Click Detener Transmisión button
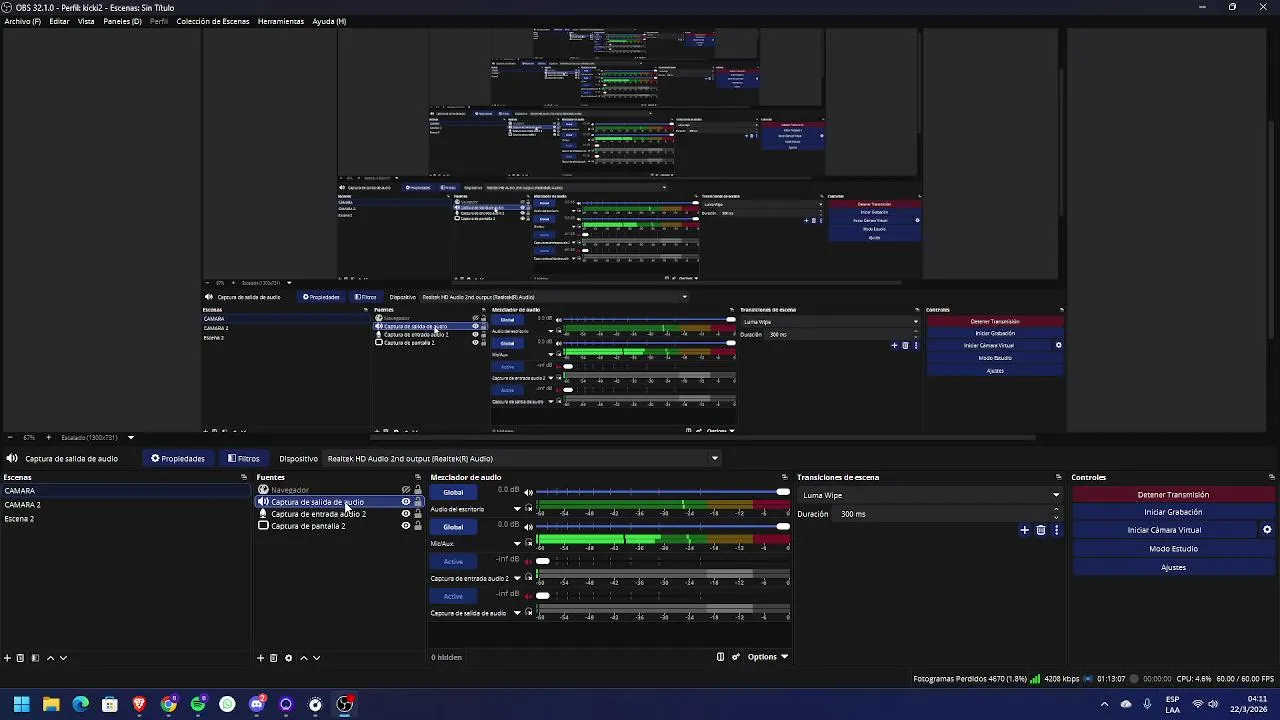Viewport: 1280px width, 720px height. [x=1173, y=495]
